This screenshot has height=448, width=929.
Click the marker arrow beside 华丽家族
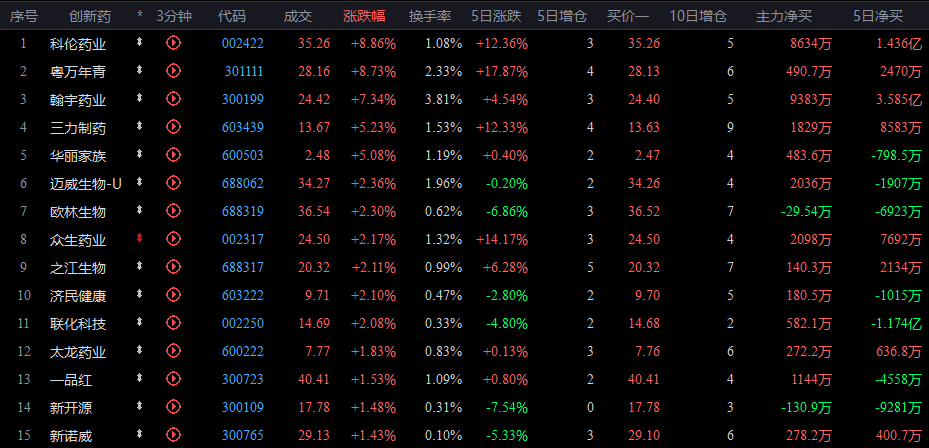click(139, 153)
